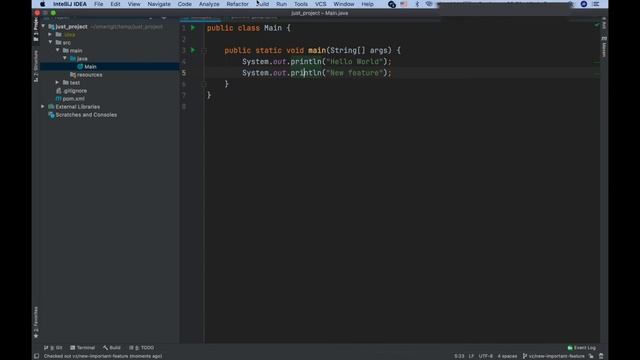640x360 pixels.
Task: Click the Bluetooth menu bar icon
Action: [x=417, y=4]
